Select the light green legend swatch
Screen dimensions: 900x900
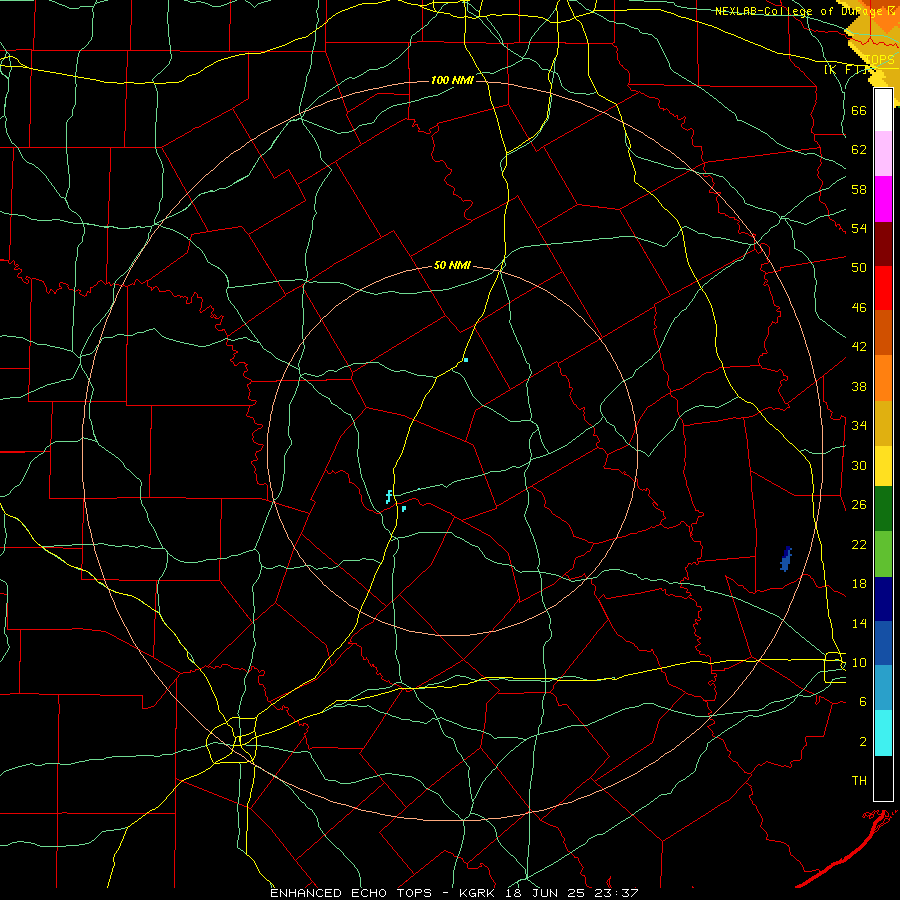pyautogui.click(x=883, y=554)
